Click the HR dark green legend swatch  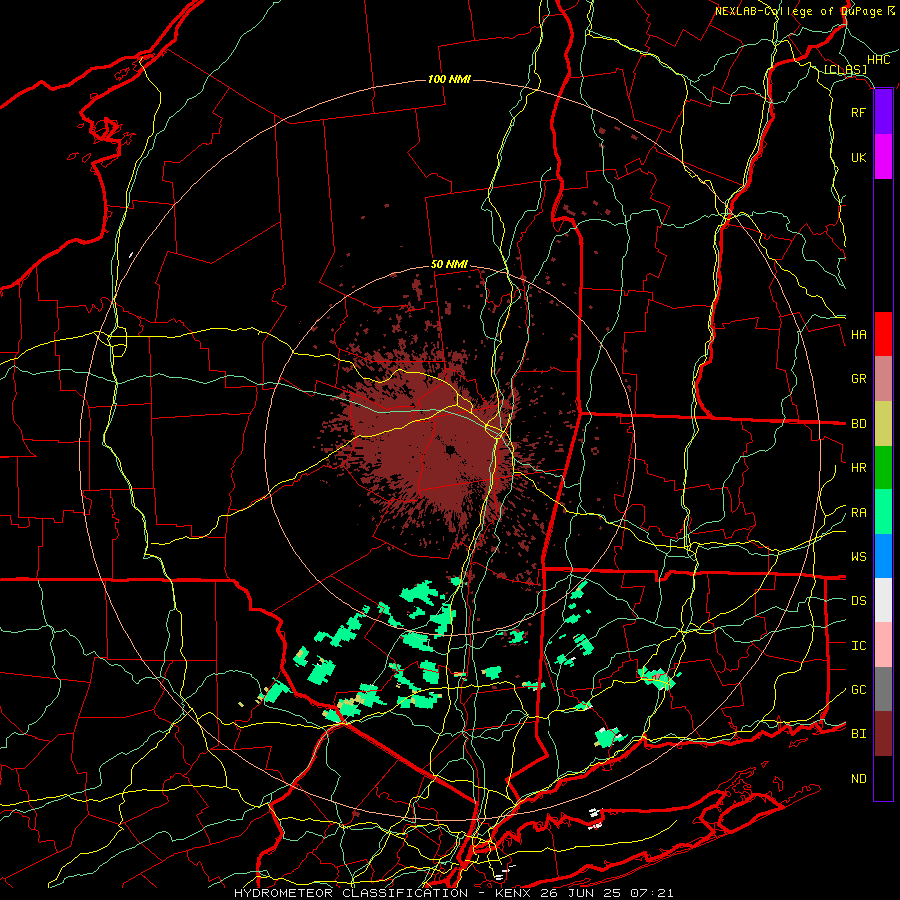click(883, 467)
